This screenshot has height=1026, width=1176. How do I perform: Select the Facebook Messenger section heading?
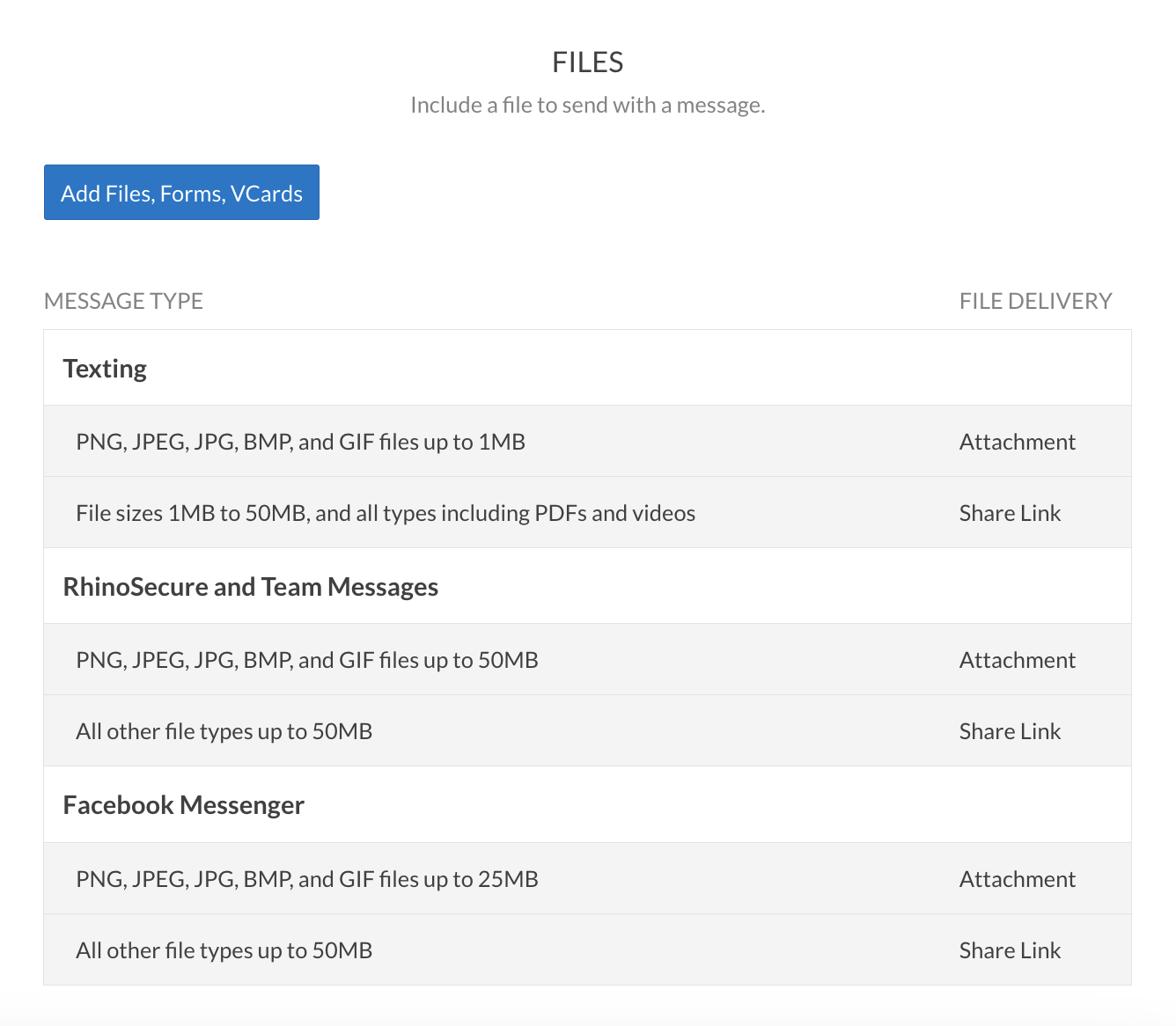pos(184,804)
